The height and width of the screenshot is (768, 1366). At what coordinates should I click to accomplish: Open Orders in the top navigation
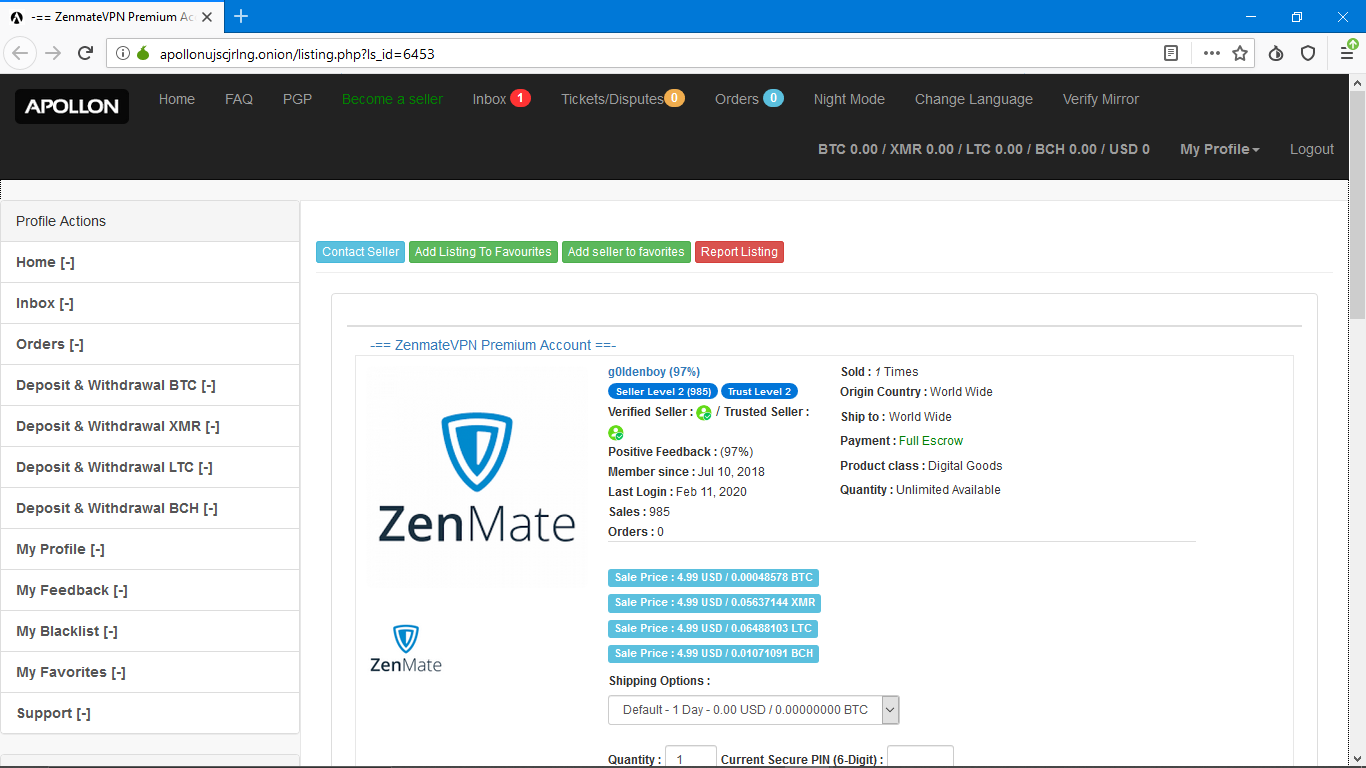pos(737,99)
